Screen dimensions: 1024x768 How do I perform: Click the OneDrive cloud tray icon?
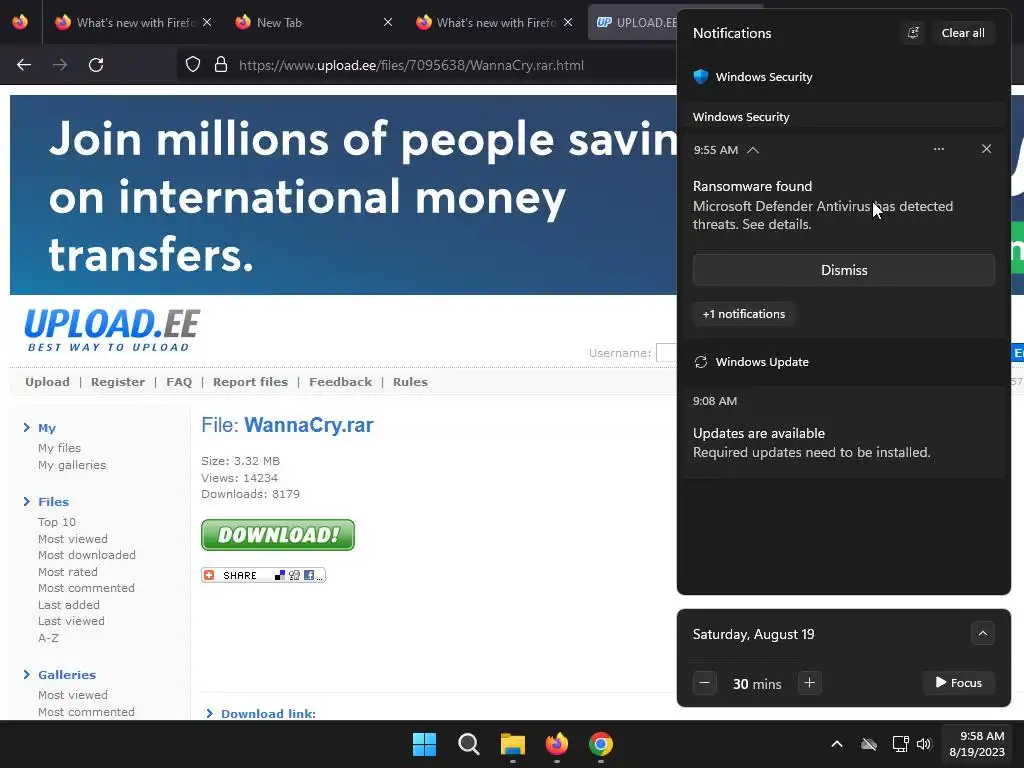[x=869, y=744]
